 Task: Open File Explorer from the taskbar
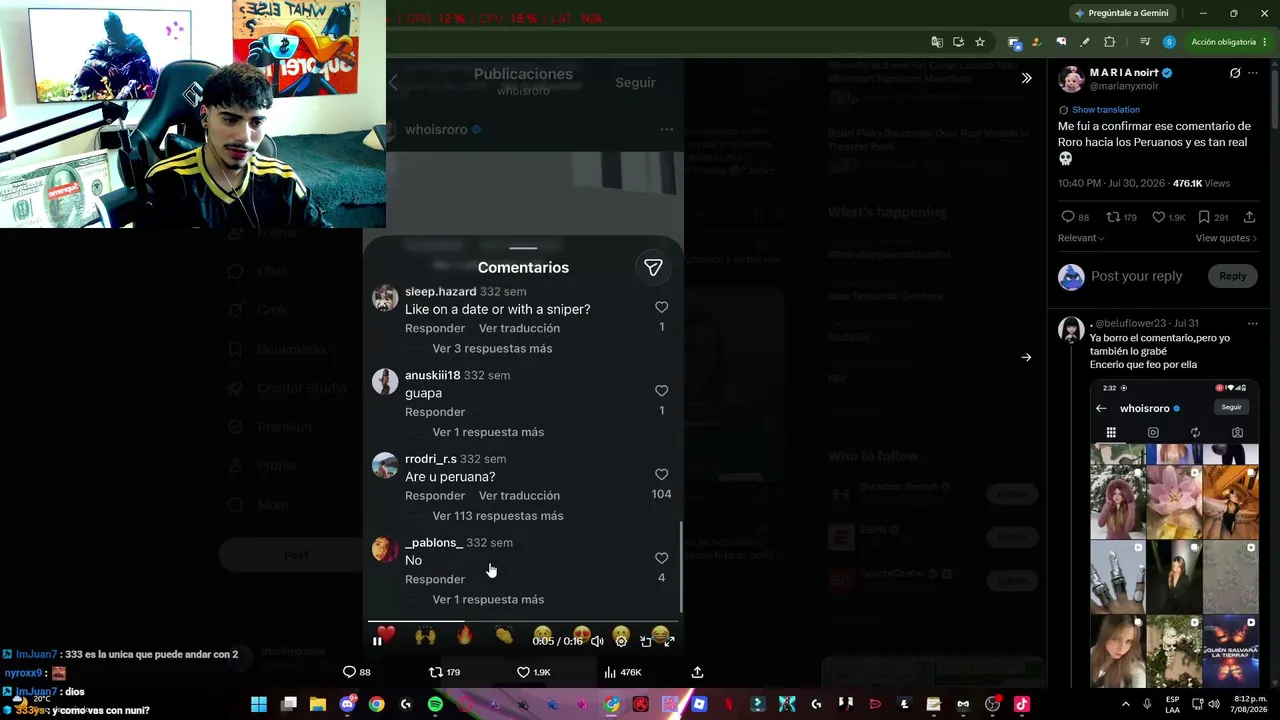coord(318,704)
